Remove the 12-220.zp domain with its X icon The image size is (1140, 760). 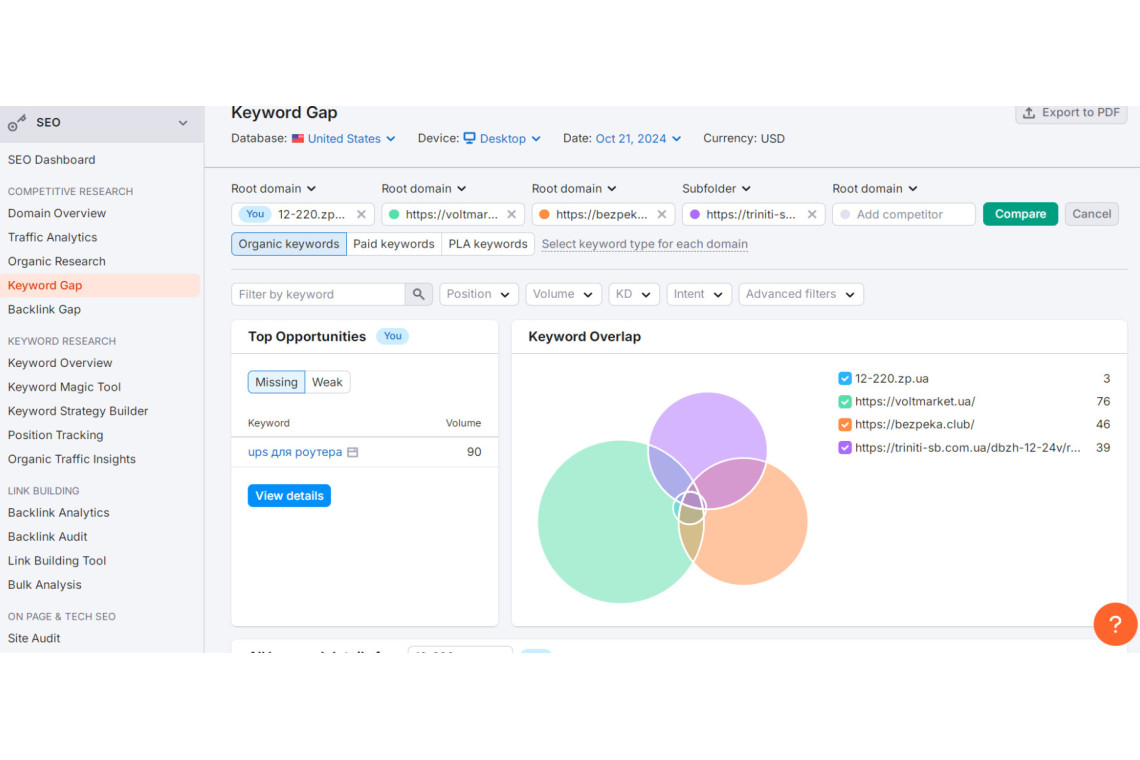click(x=361, y=215)
